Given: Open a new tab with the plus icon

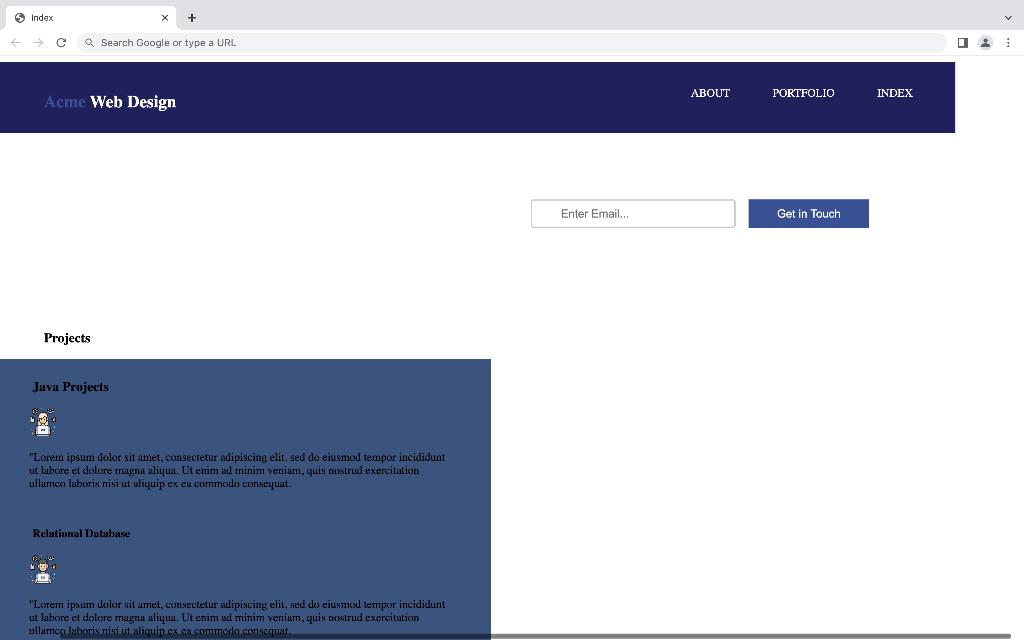Looking at the screenshot, I should (x=191, y=17).
